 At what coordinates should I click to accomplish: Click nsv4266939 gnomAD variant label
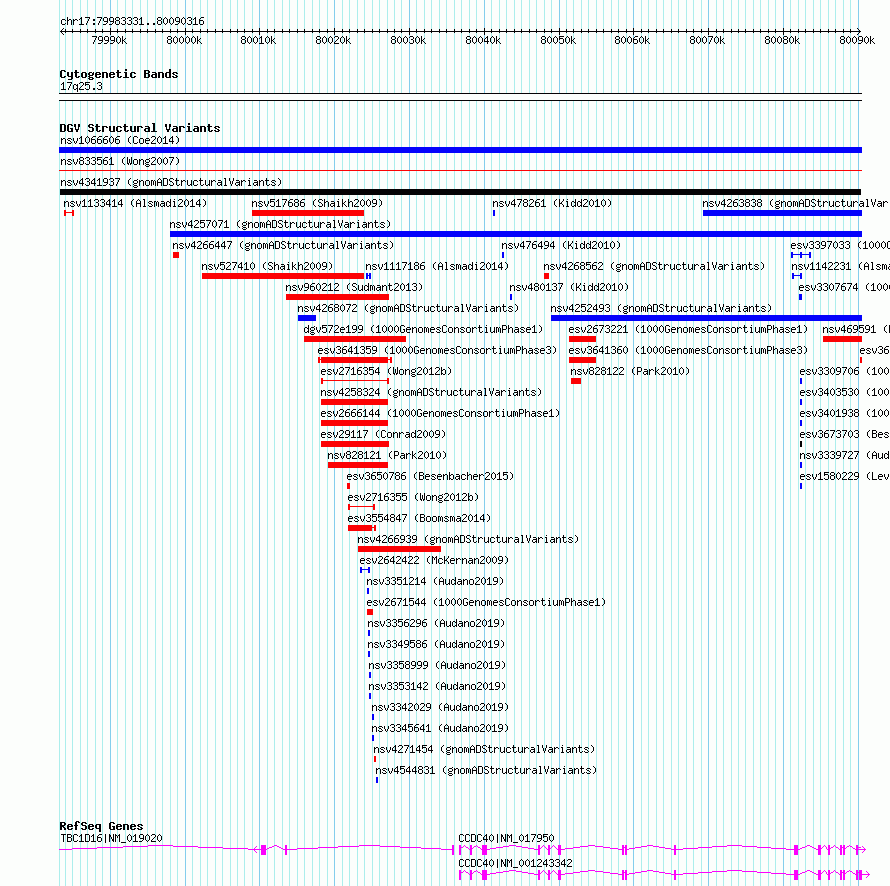tap(468, 539)
